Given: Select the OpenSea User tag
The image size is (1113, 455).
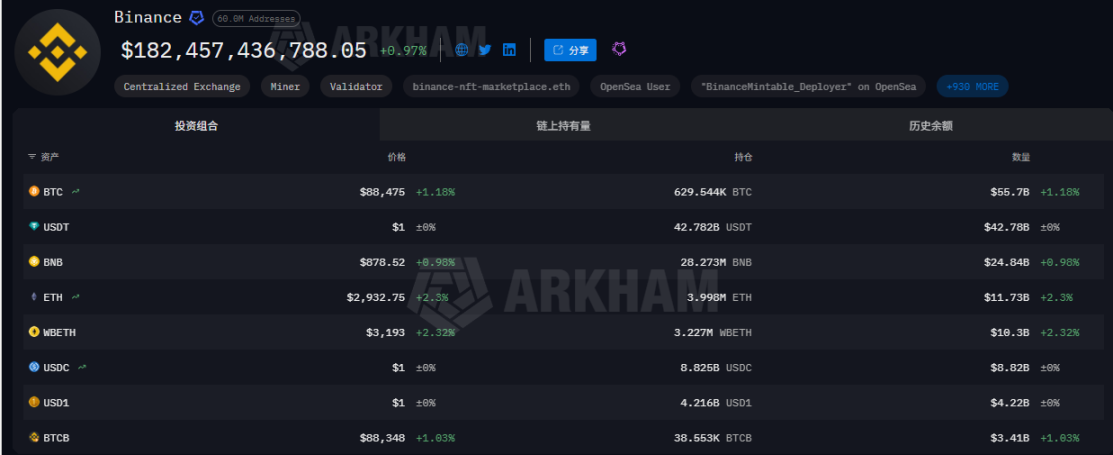Looking at the screenshot, I should (635, 87).
